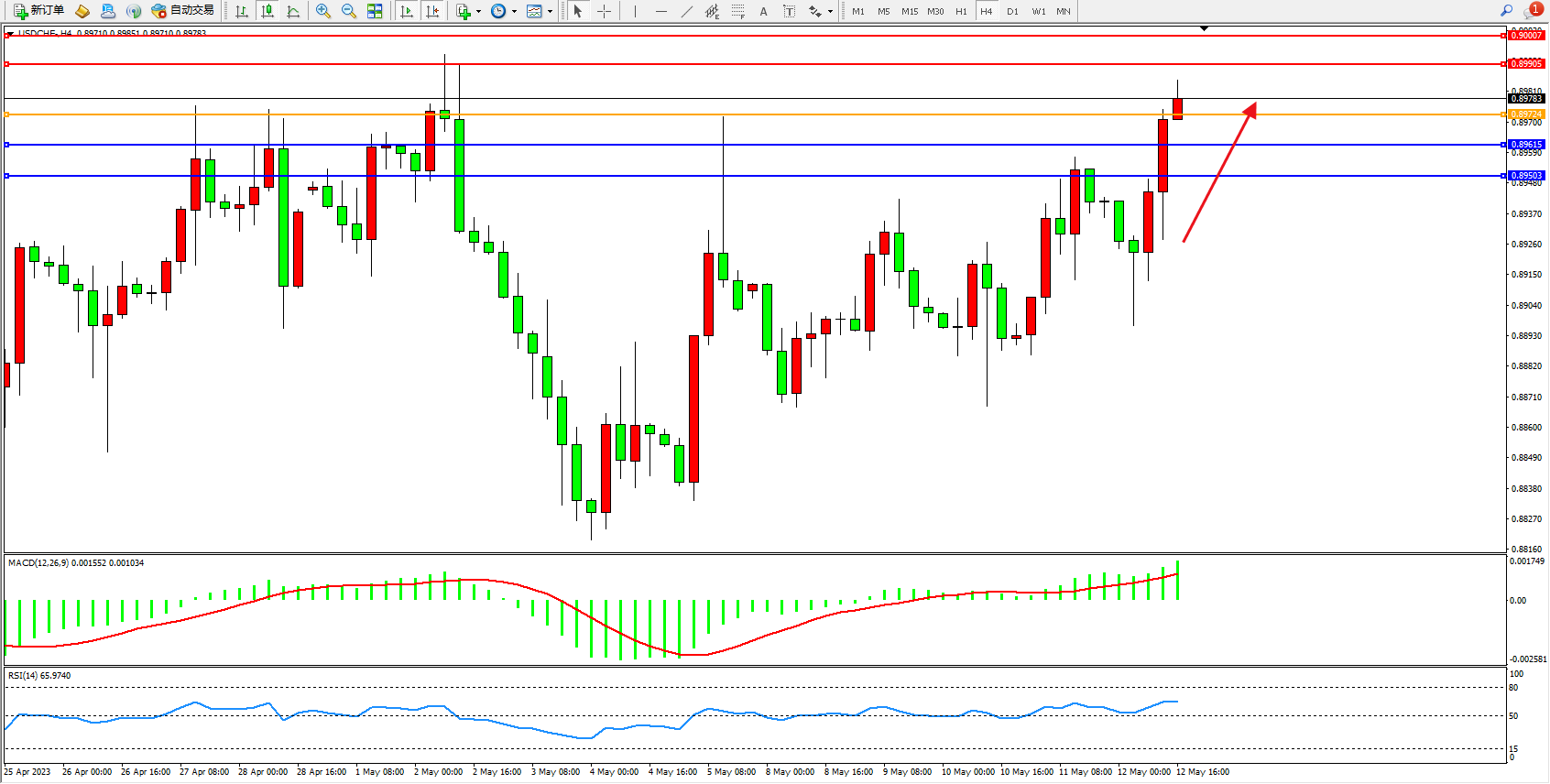Switch chart to bar chart mode
The image size is (1550, 784).
(x=242, y=11)
